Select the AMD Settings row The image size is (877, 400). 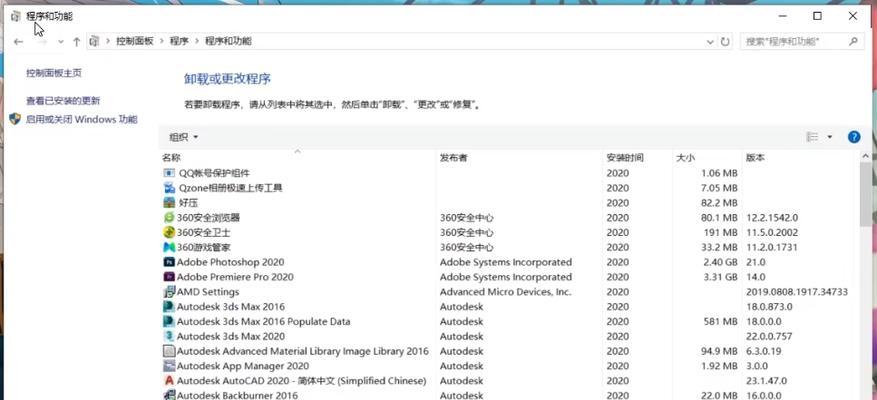tap(509, 291)
